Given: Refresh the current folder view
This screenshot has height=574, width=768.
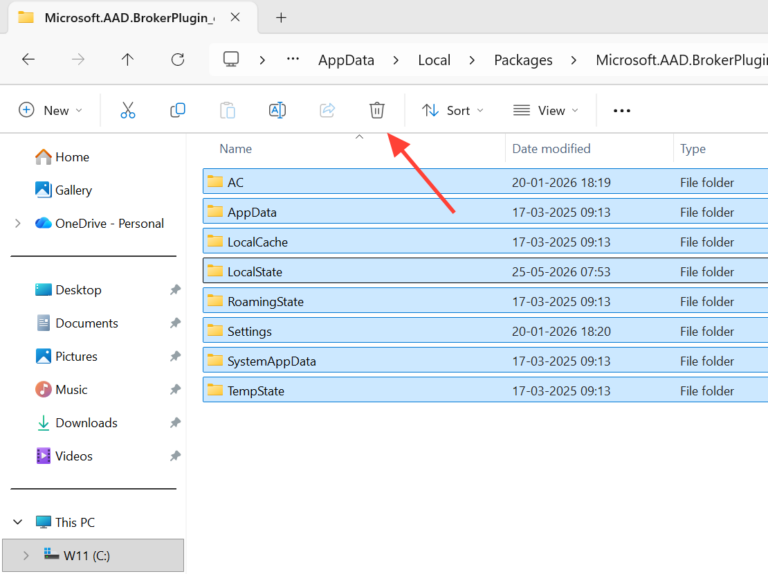Looking at the screenshot, I should (177, 60).
